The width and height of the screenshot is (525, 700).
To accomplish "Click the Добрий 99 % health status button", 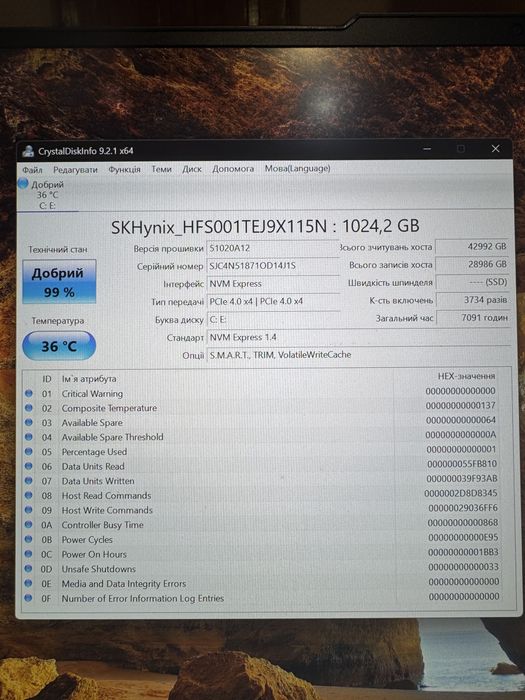I will 59,282.
